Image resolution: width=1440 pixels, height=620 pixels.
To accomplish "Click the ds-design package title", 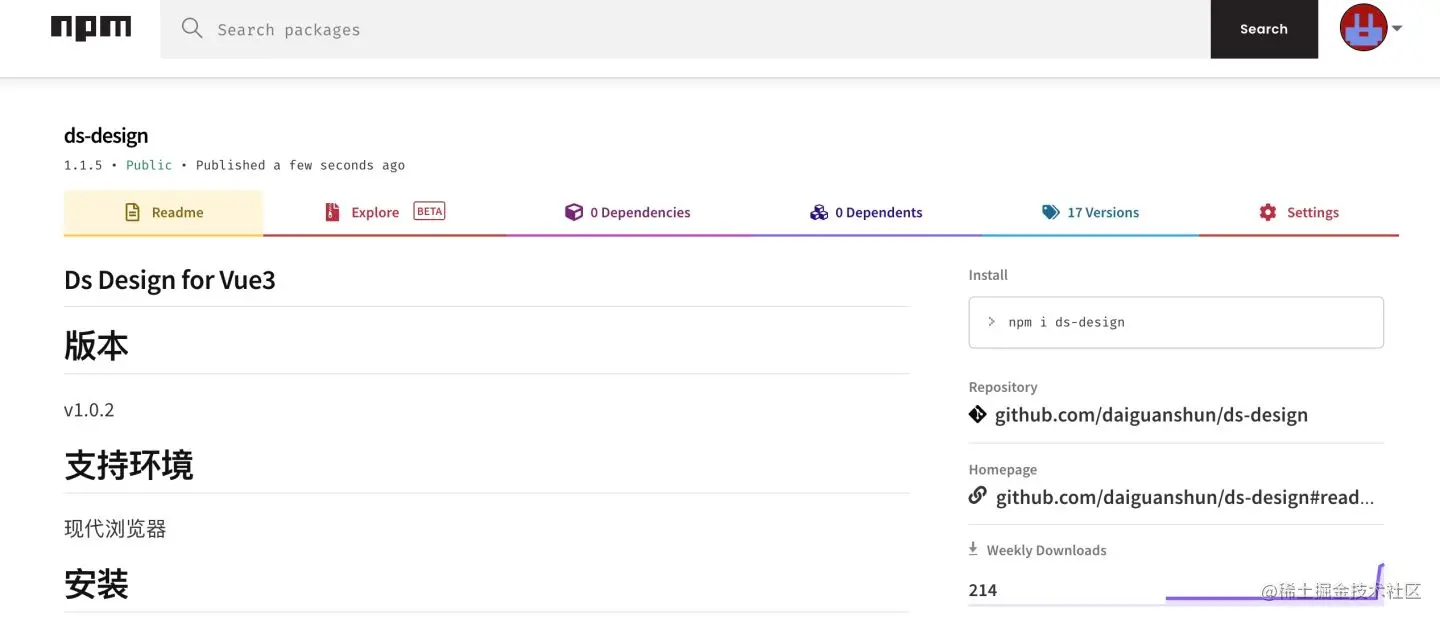I will point(106,135).
